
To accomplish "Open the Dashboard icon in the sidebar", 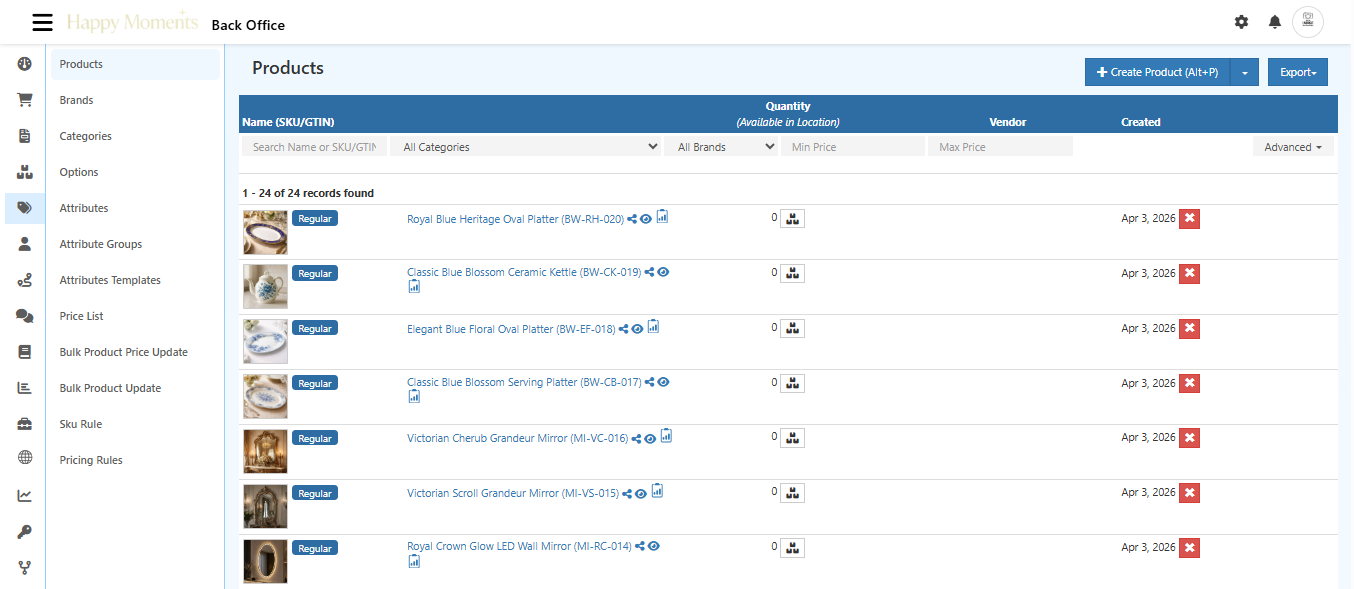I will tap(24, 63).
